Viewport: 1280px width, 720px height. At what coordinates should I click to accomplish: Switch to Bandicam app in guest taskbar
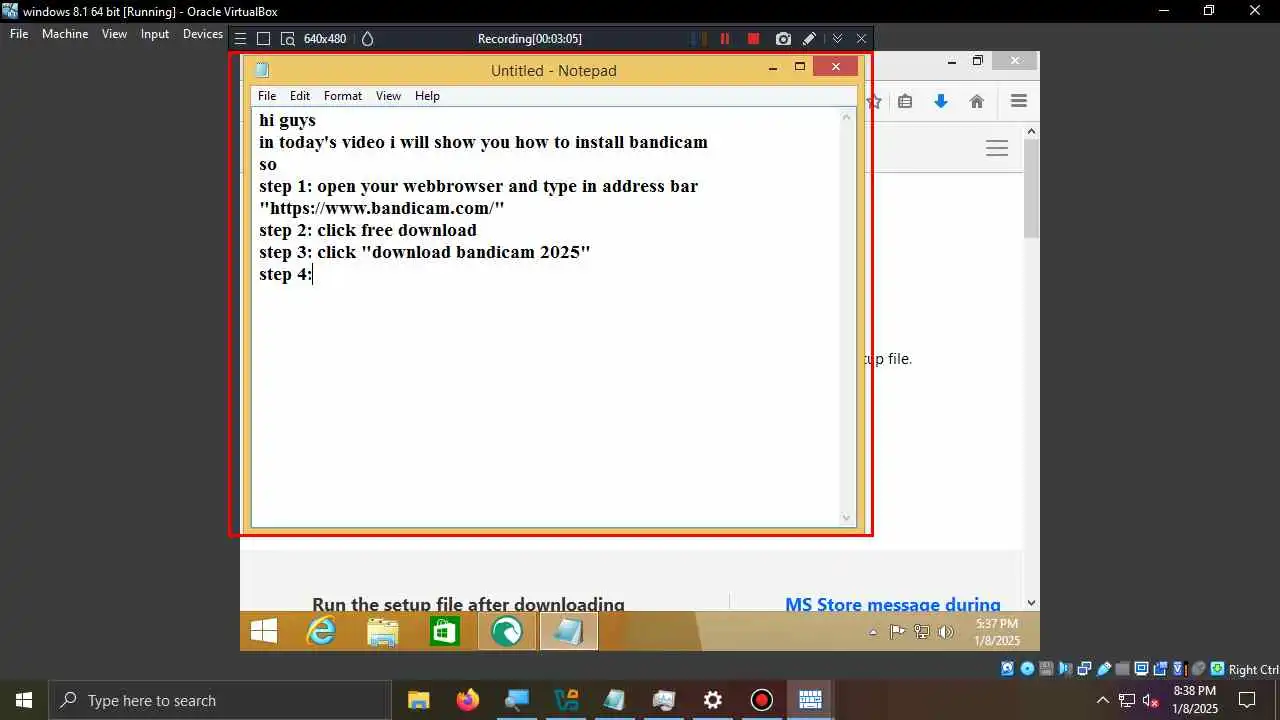click(x=507, y=631)
